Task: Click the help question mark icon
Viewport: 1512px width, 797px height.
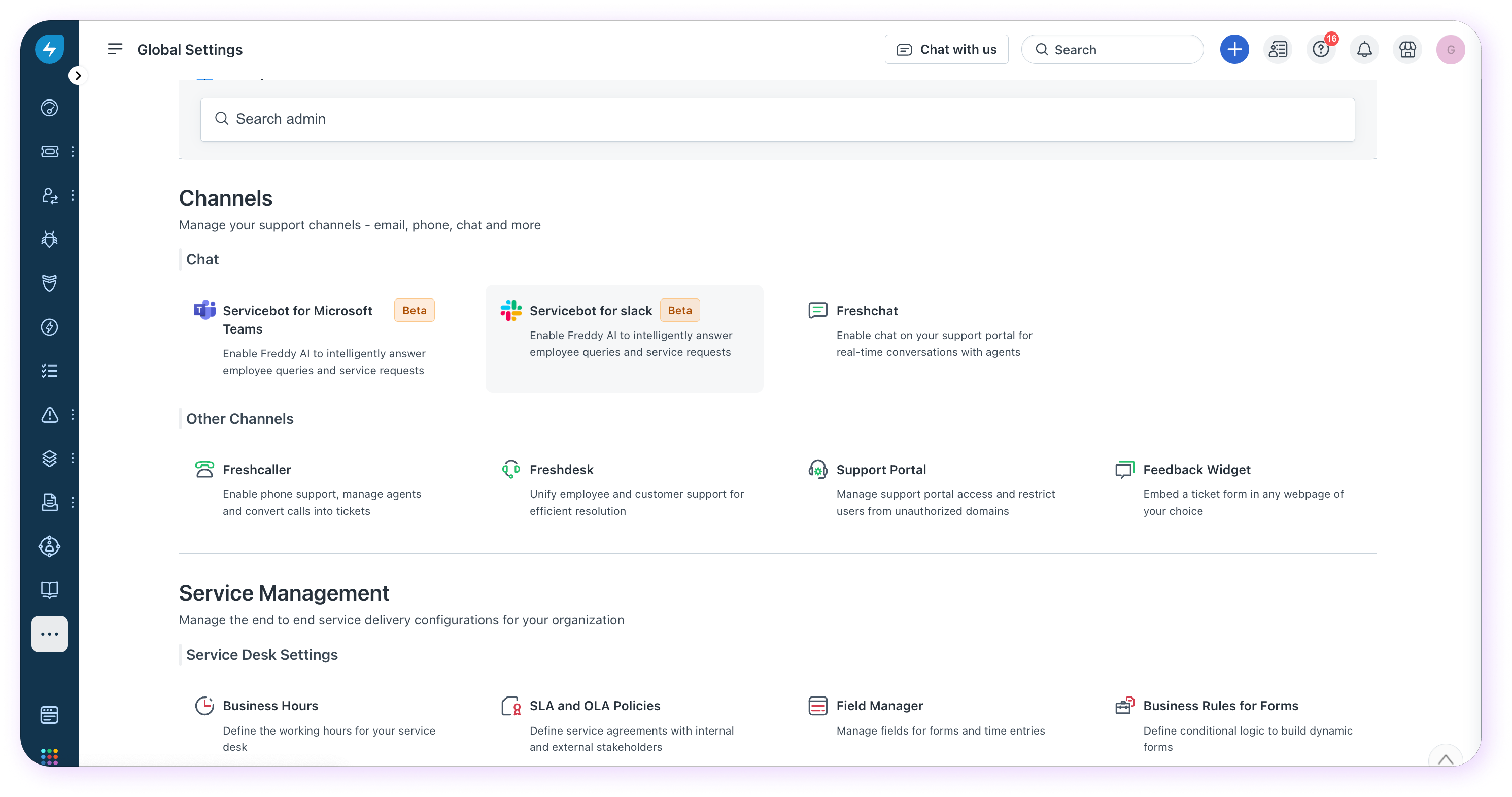Action: pos(1321,49)
